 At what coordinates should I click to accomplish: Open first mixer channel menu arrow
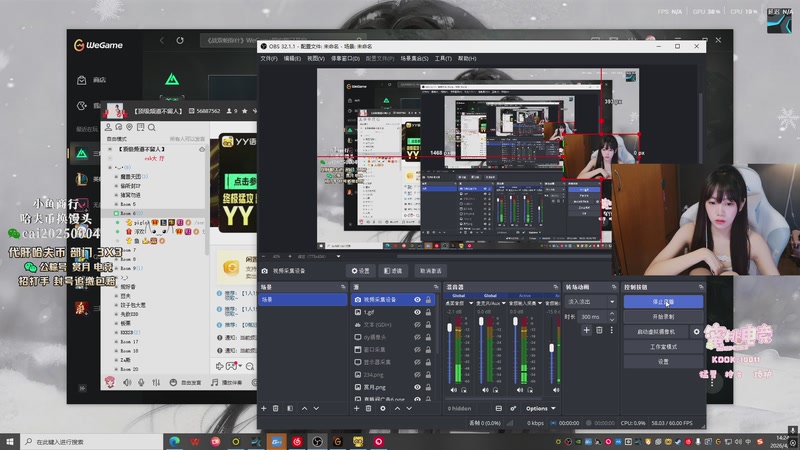(x=471, y=303)
